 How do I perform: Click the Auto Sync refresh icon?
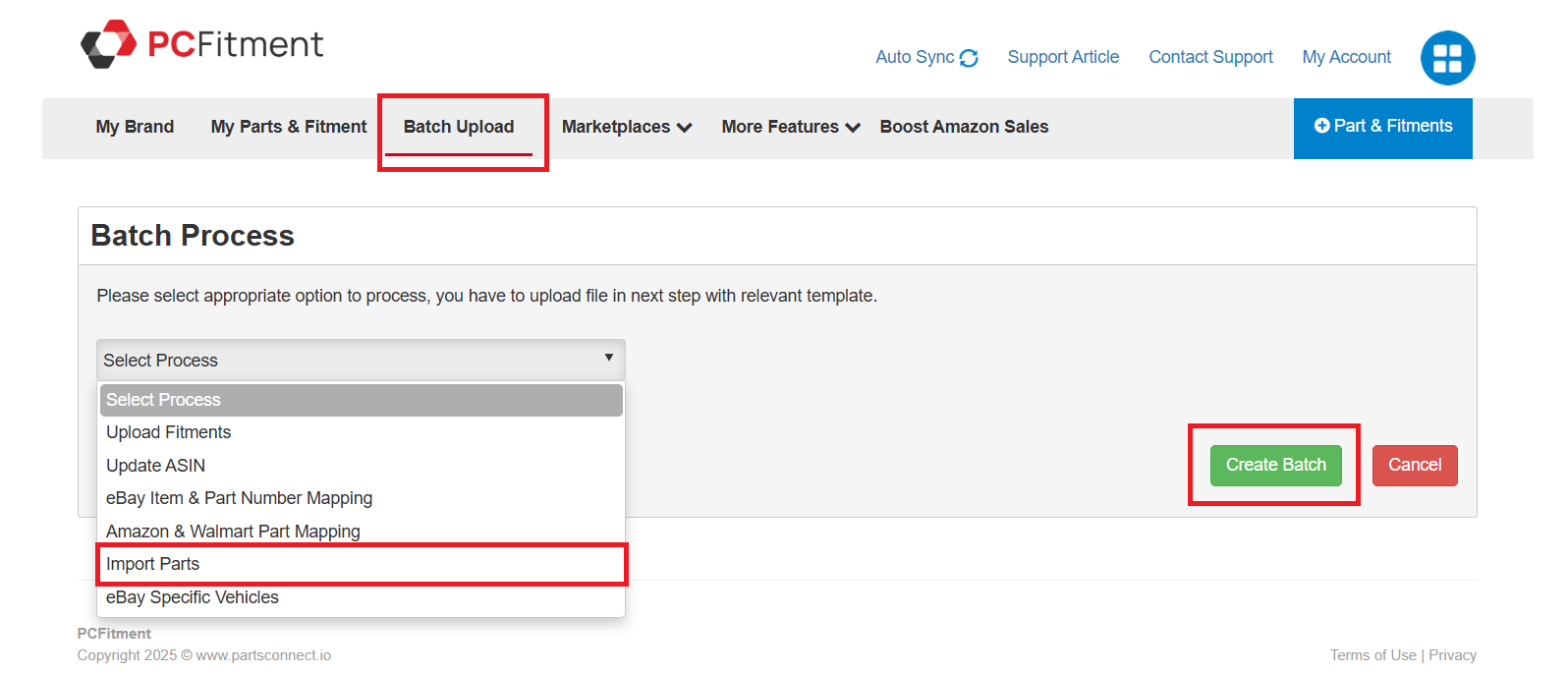click(x=971, y=57)
